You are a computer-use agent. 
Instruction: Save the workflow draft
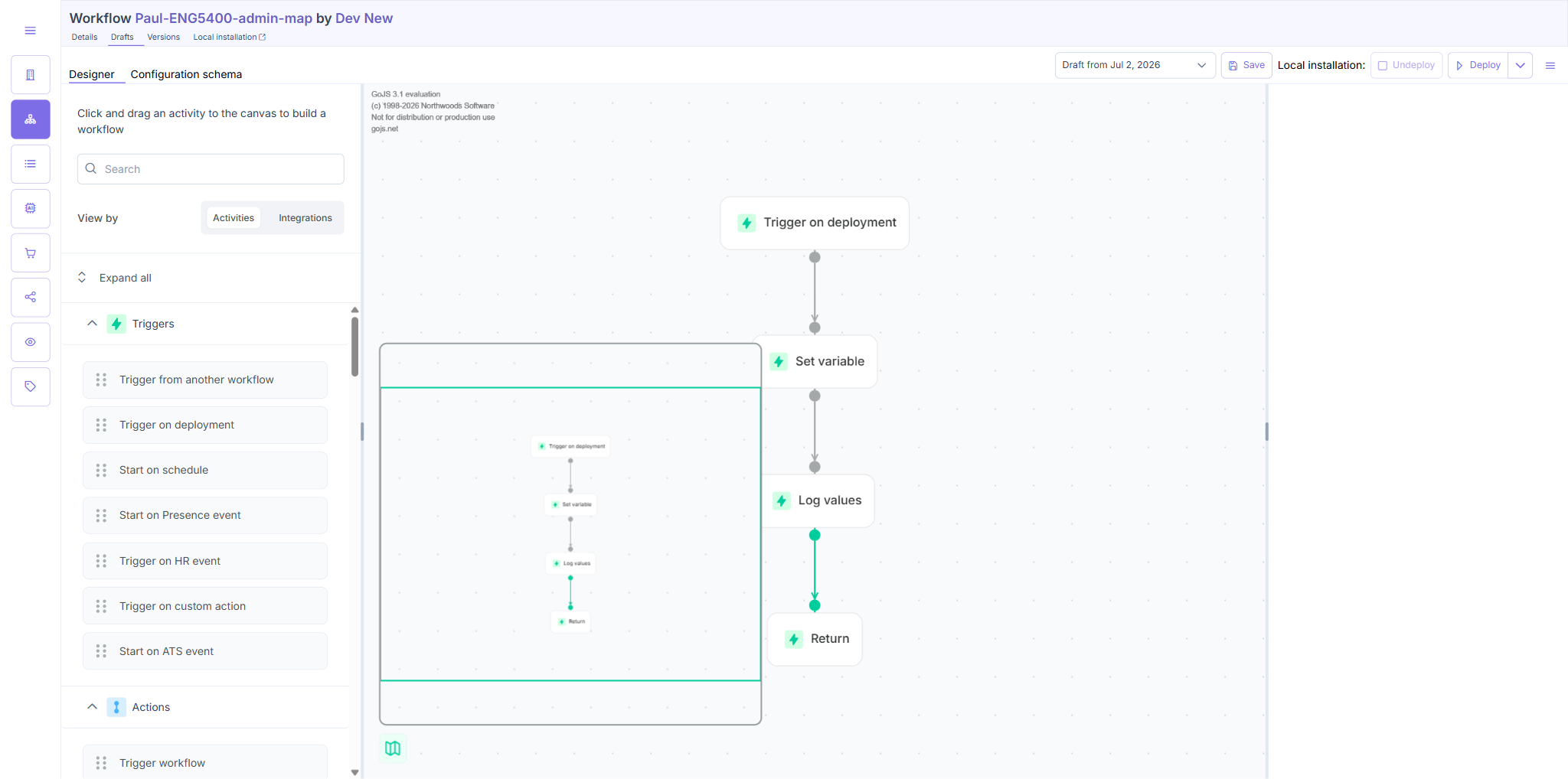point(1246,65)
